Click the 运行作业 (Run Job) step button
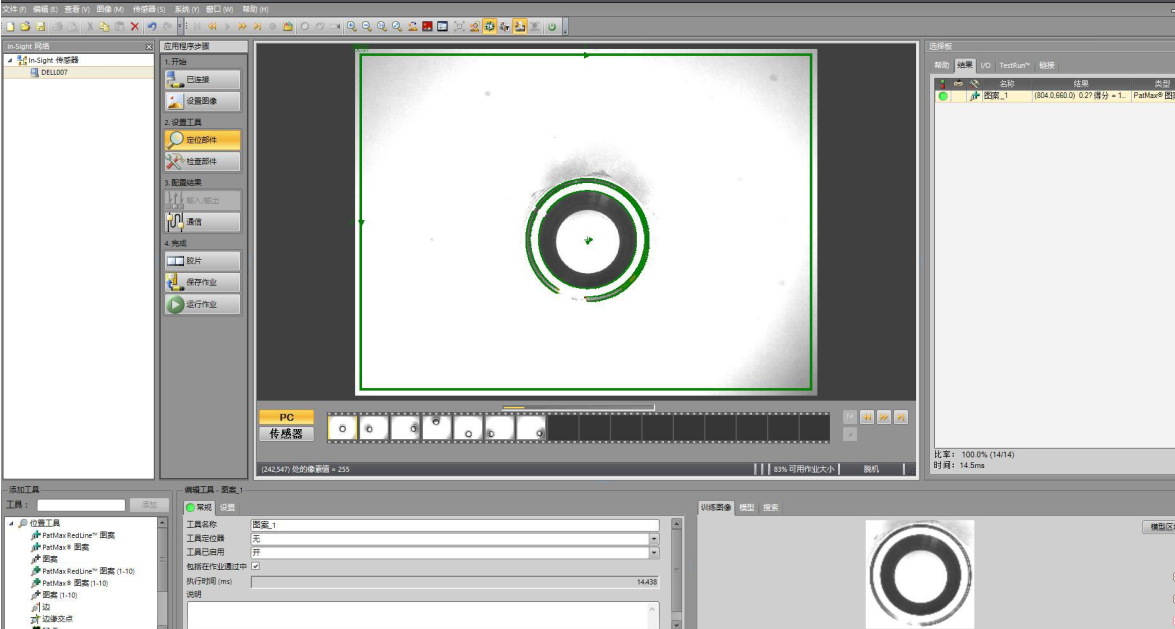 click(x=202, y=304)
